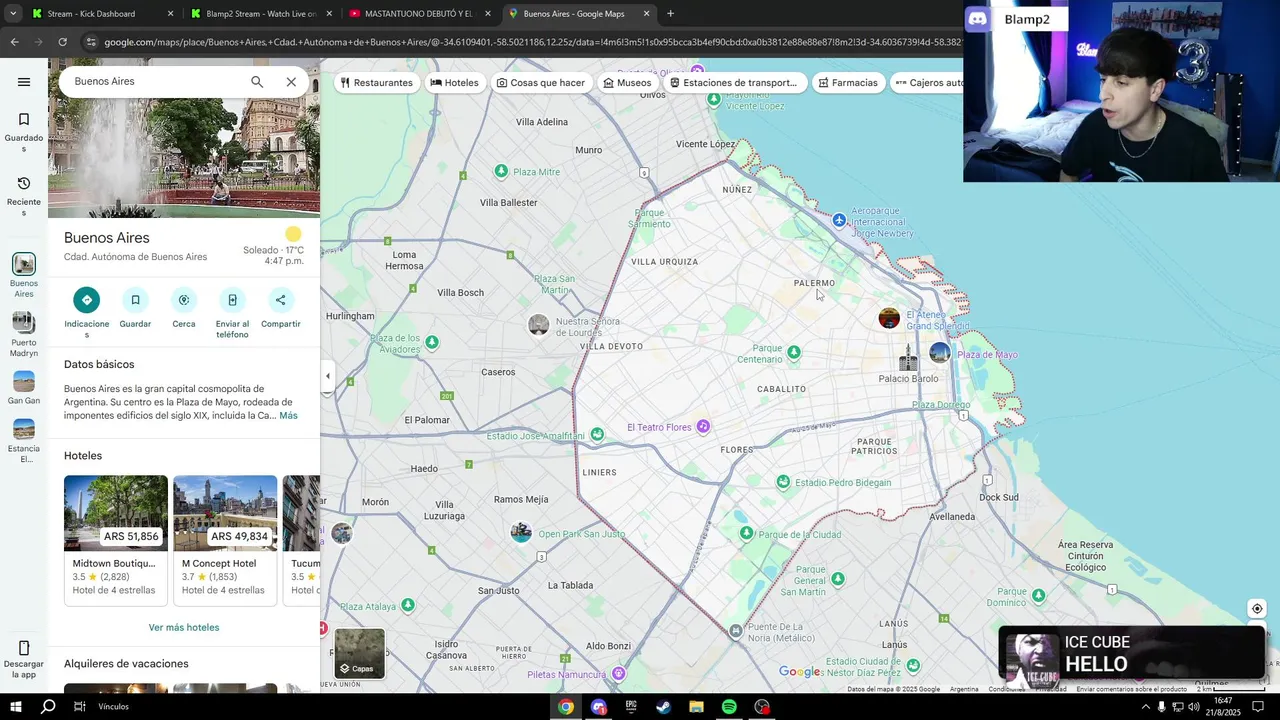This screenshot has height=720, width=1280.
Task: Open Guardados in the sidebar
Action: pos(24,132)
